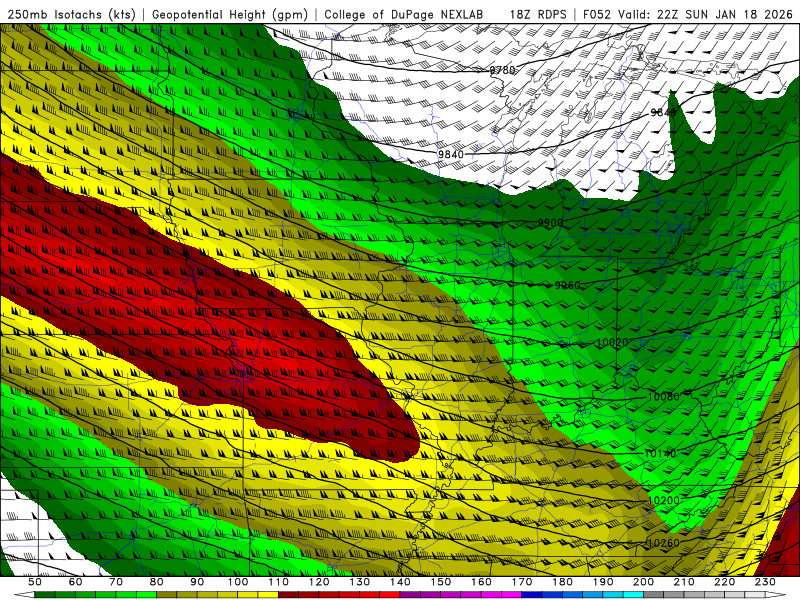Viewport: 800px width, 600px height.
Task: Click the 110 value on the color scale
Action: click(x=279, y=582)
